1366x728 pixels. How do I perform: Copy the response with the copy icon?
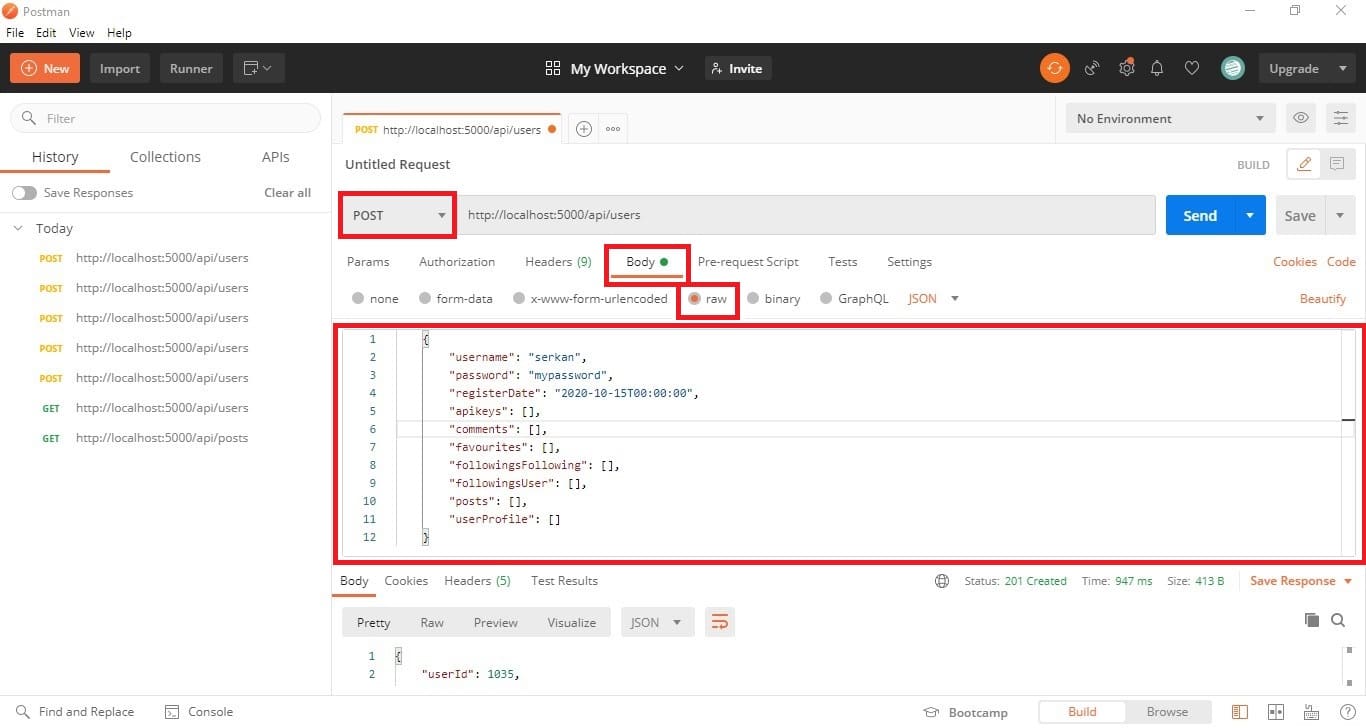point(1312,621)
